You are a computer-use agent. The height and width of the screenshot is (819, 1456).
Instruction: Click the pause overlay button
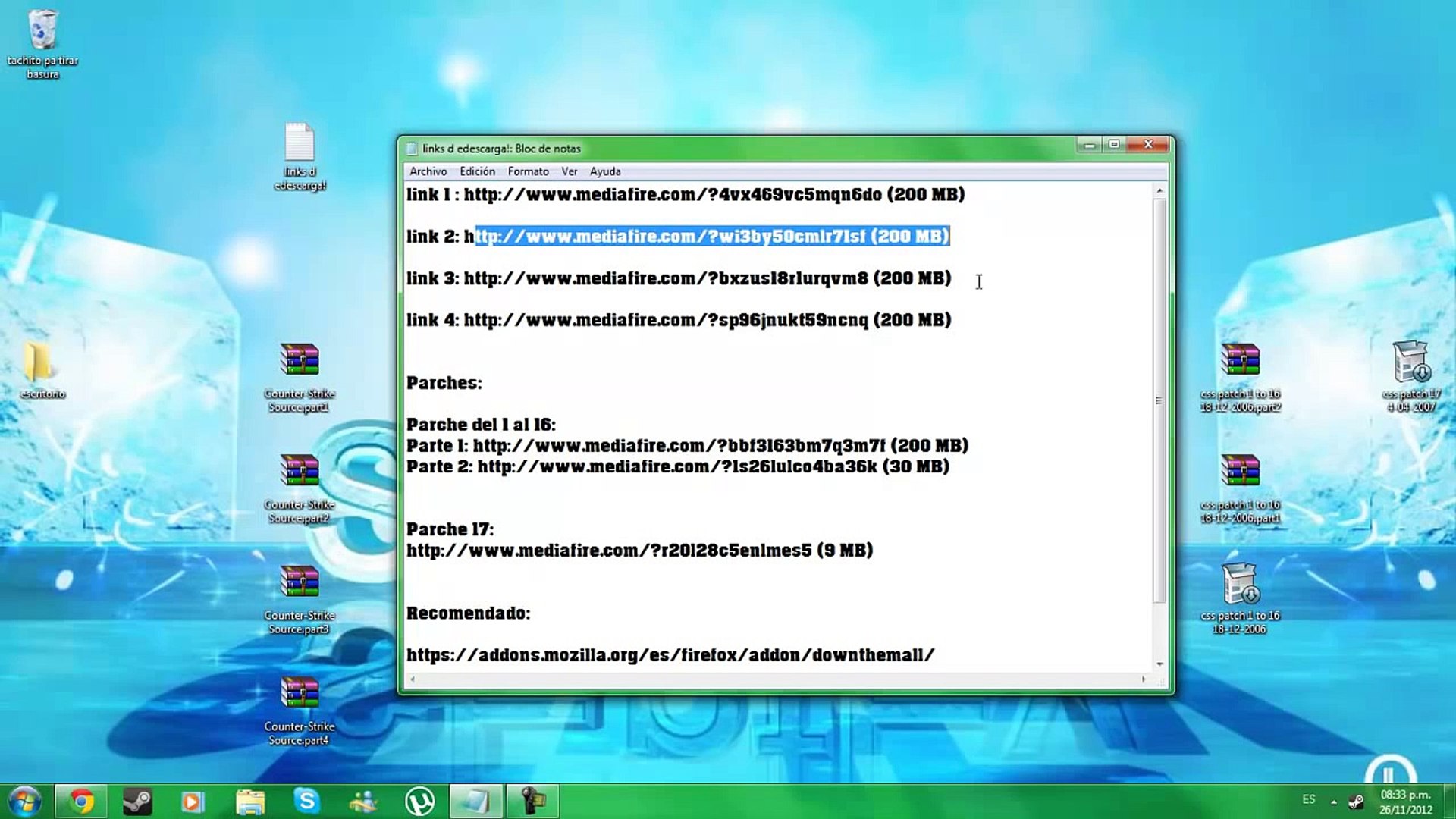1389,775
